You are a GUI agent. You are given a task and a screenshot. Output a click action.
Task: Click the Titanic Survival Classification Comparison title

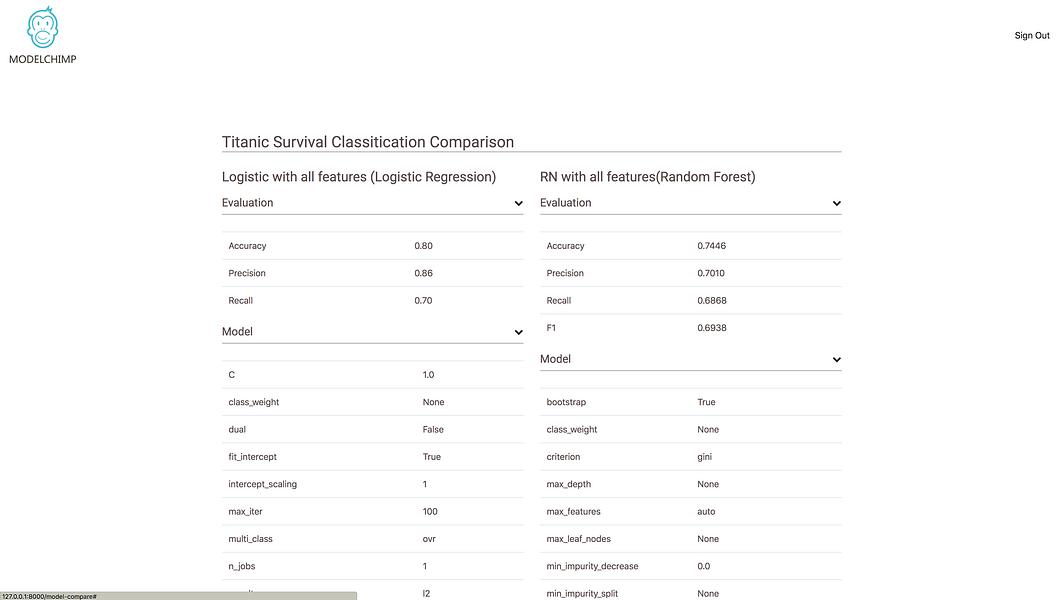[x=367, y=142]
